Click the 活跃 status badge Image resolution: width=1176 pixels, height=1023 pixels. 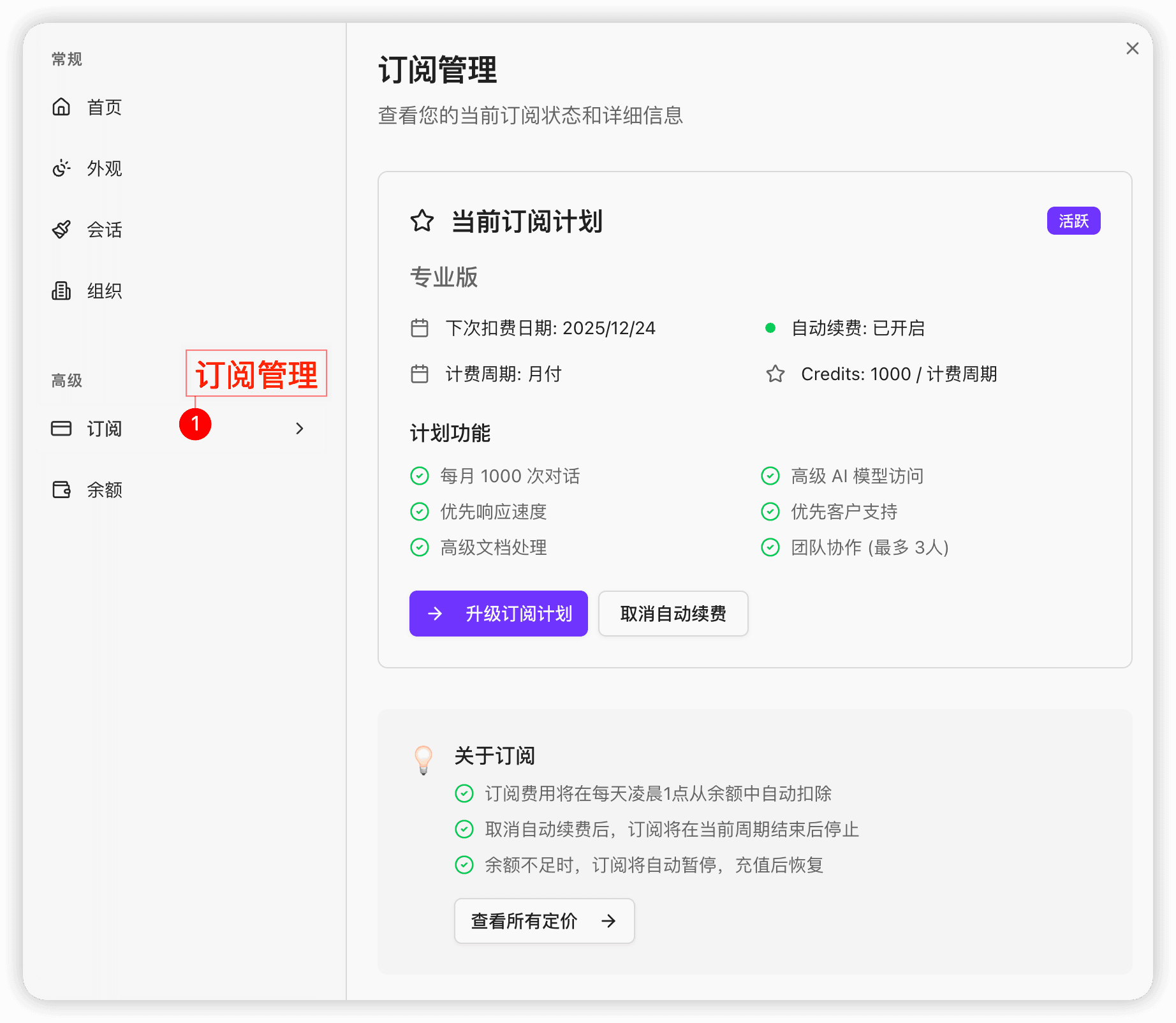tap(1073, 220)
